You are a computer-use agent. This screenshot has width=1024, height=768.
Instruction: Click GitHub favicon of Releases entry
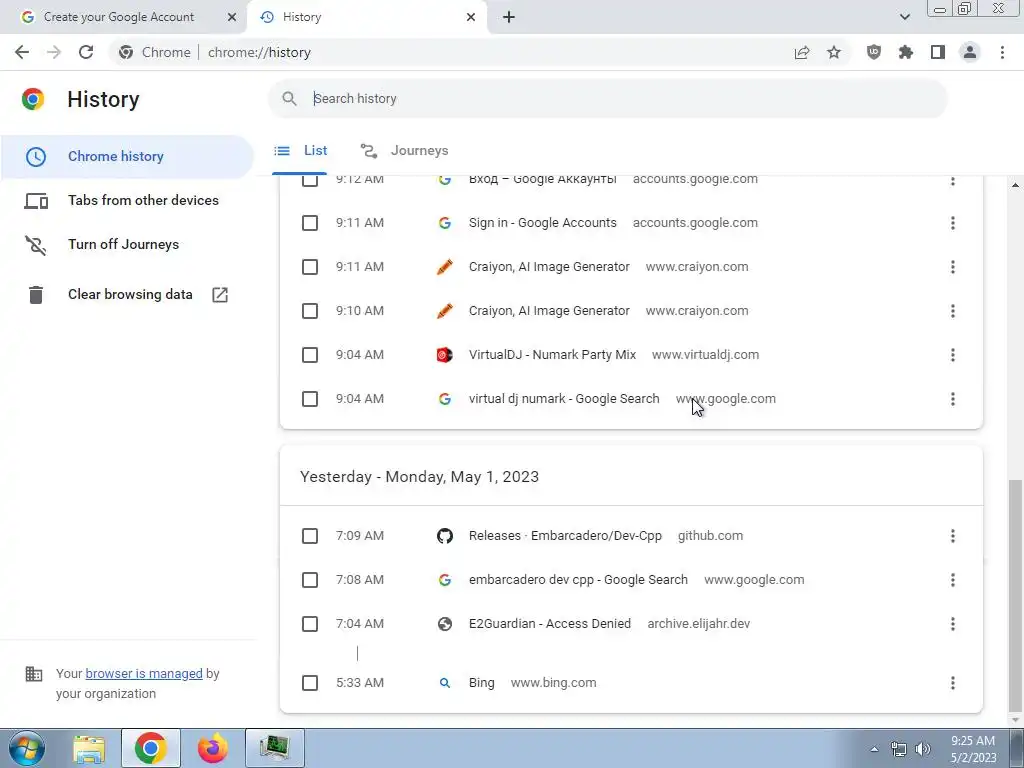pos(445,536)
